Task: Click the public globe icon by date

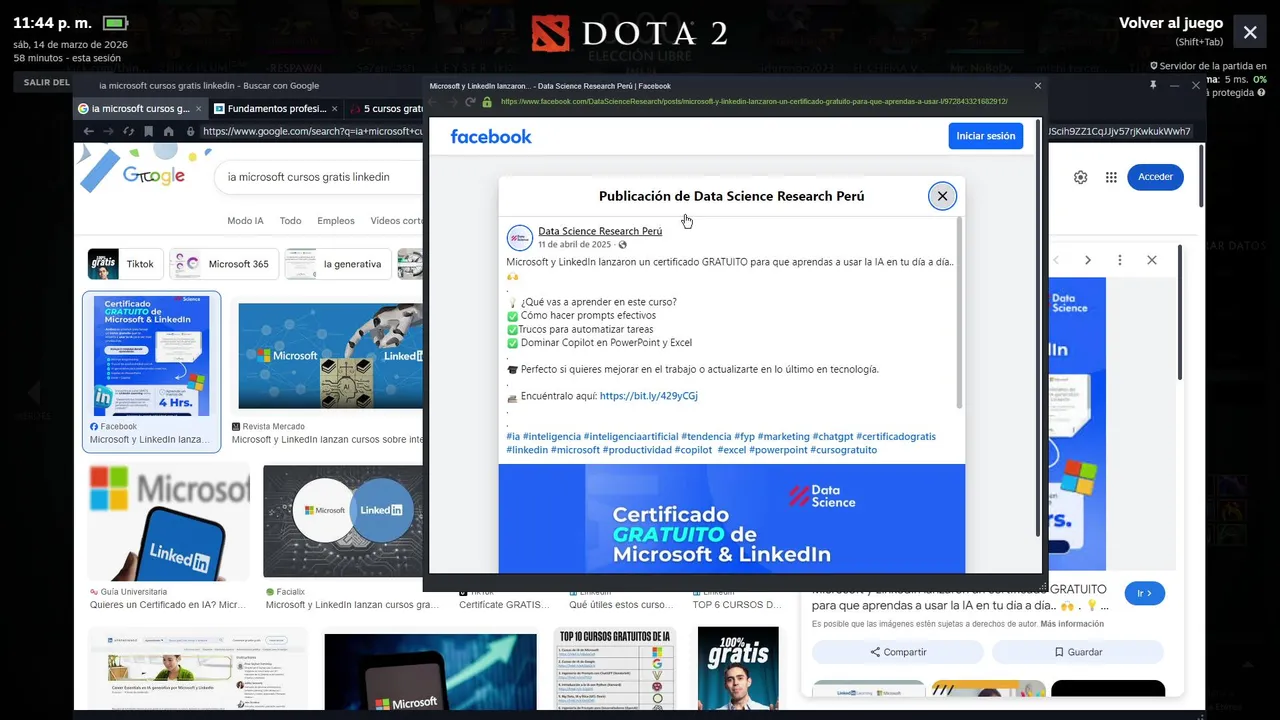Action: pyautogui.click(x=622, y=245)
